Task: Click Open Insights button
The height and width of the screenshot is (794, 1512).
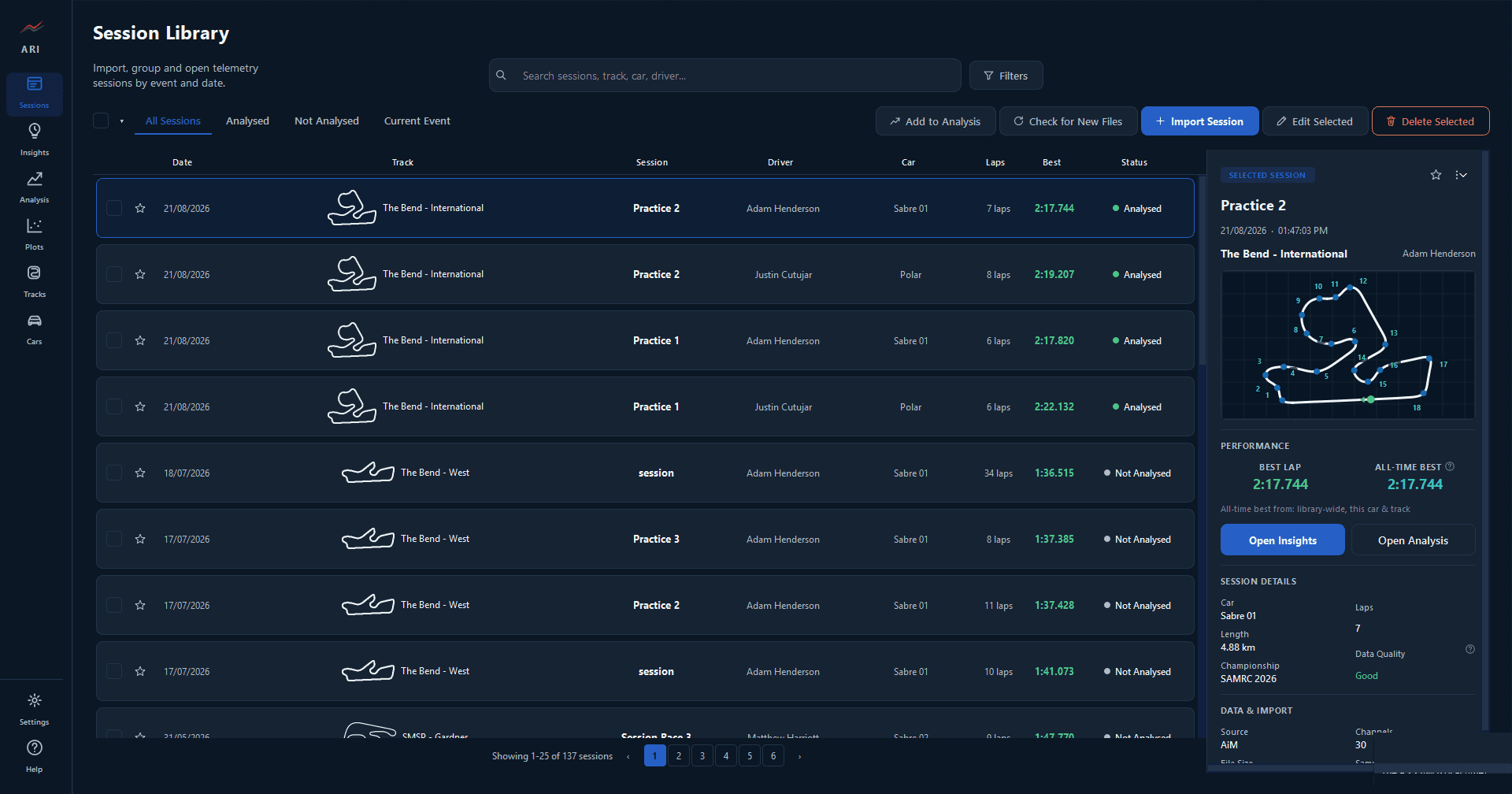Action: tap(1282, 540)
